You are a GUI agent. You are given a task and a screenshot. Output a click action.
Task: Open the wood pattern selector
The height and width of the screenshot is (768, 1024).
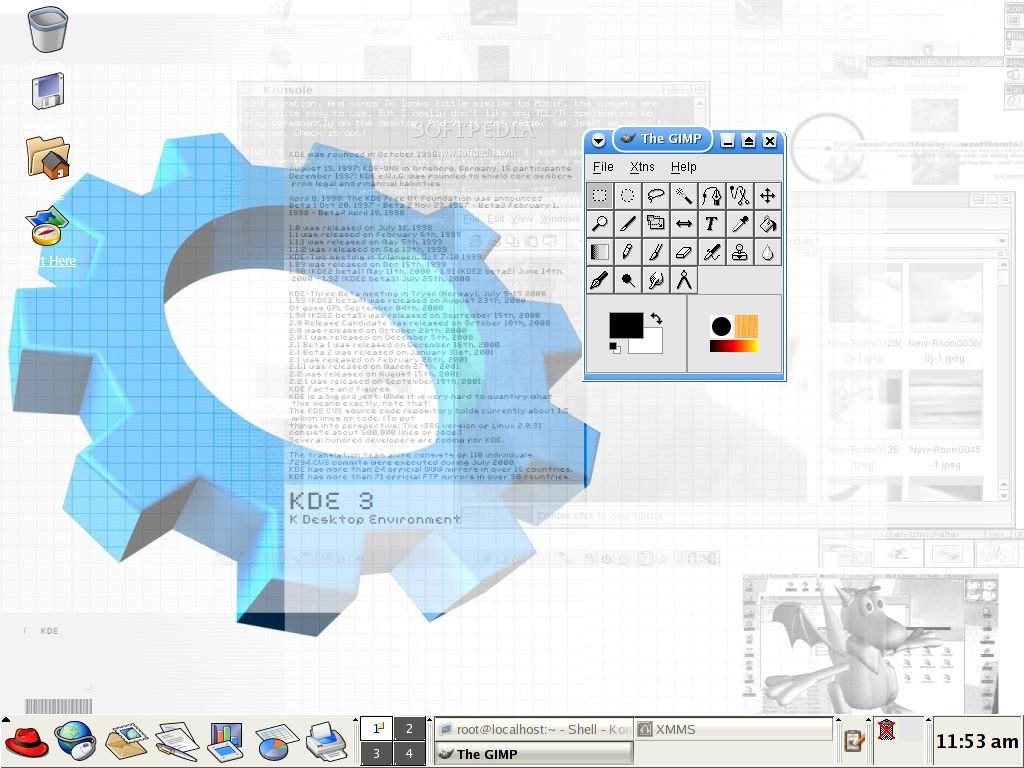tap(746, 327)
